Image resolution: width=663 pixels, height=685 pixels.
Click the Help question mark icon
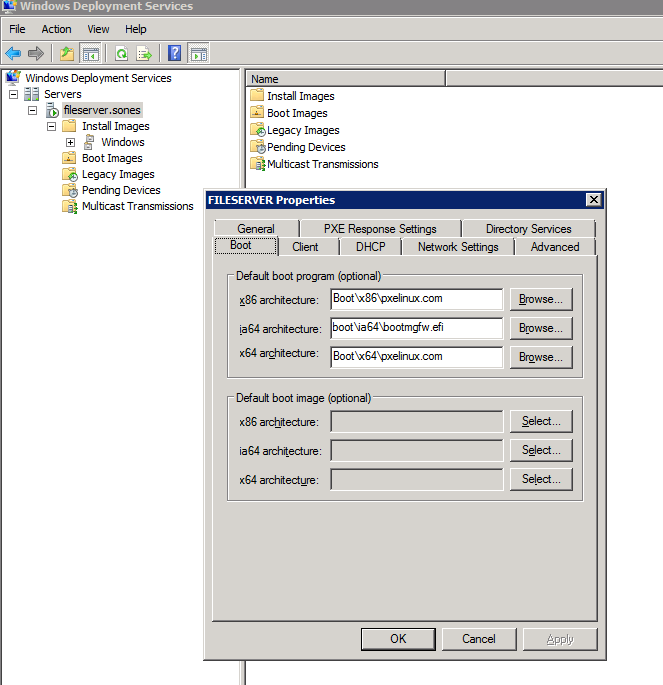[x=175, y=53]
